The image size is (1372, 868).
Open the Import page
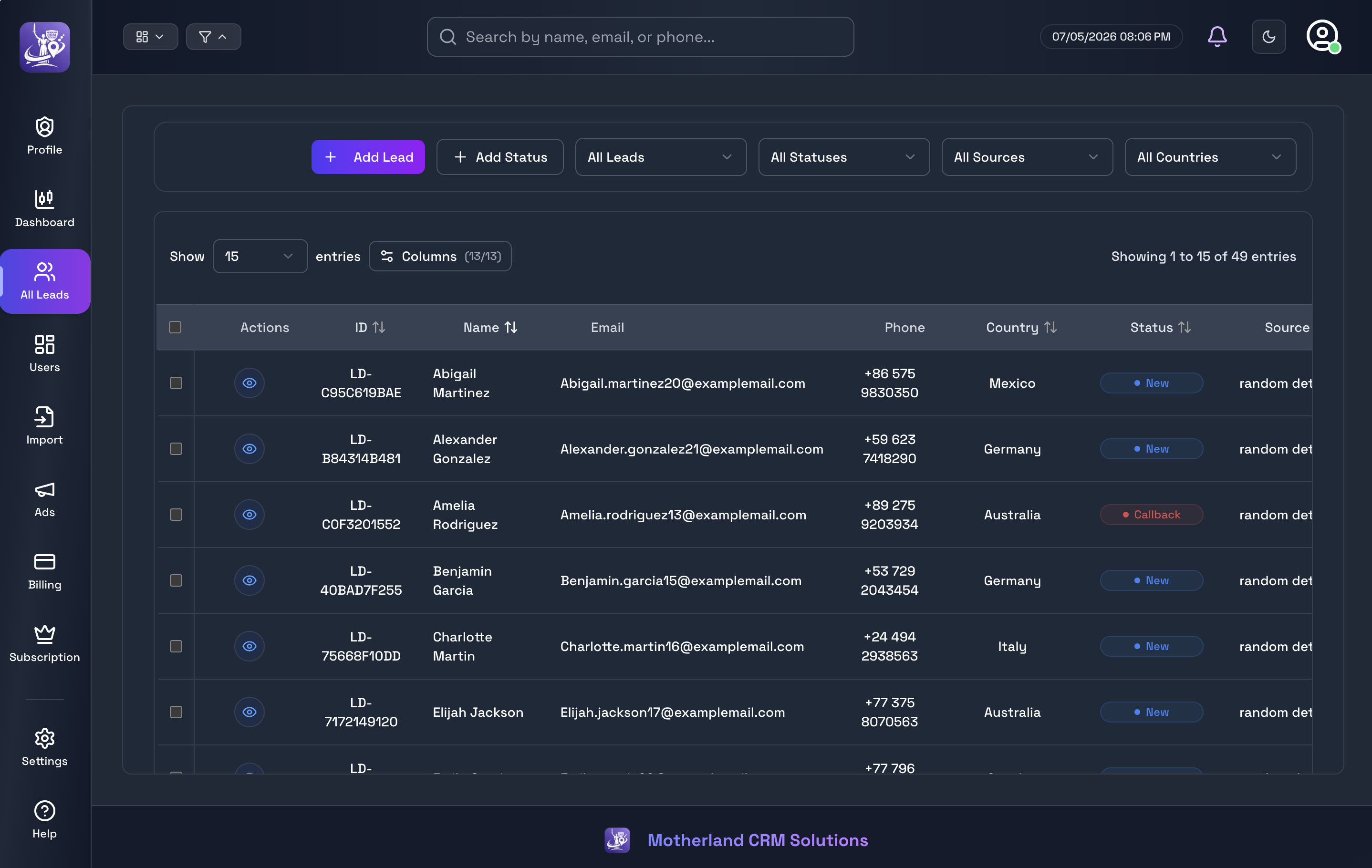click(x=44, y=425)
